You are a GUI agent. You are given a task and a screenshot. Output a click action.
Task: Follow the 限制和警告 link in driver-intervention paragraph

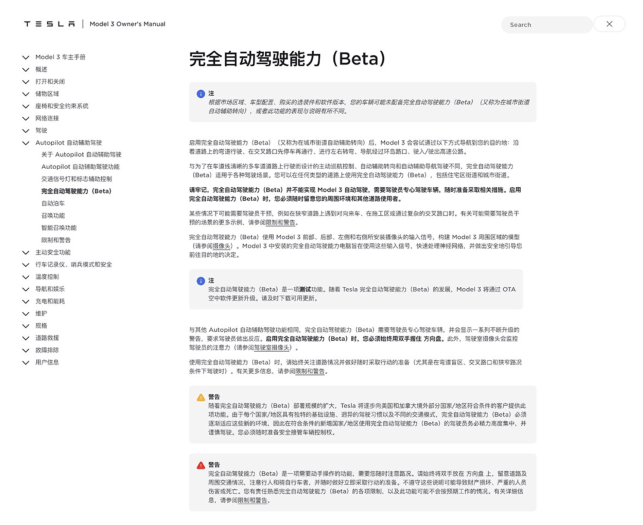pos(280,223)
